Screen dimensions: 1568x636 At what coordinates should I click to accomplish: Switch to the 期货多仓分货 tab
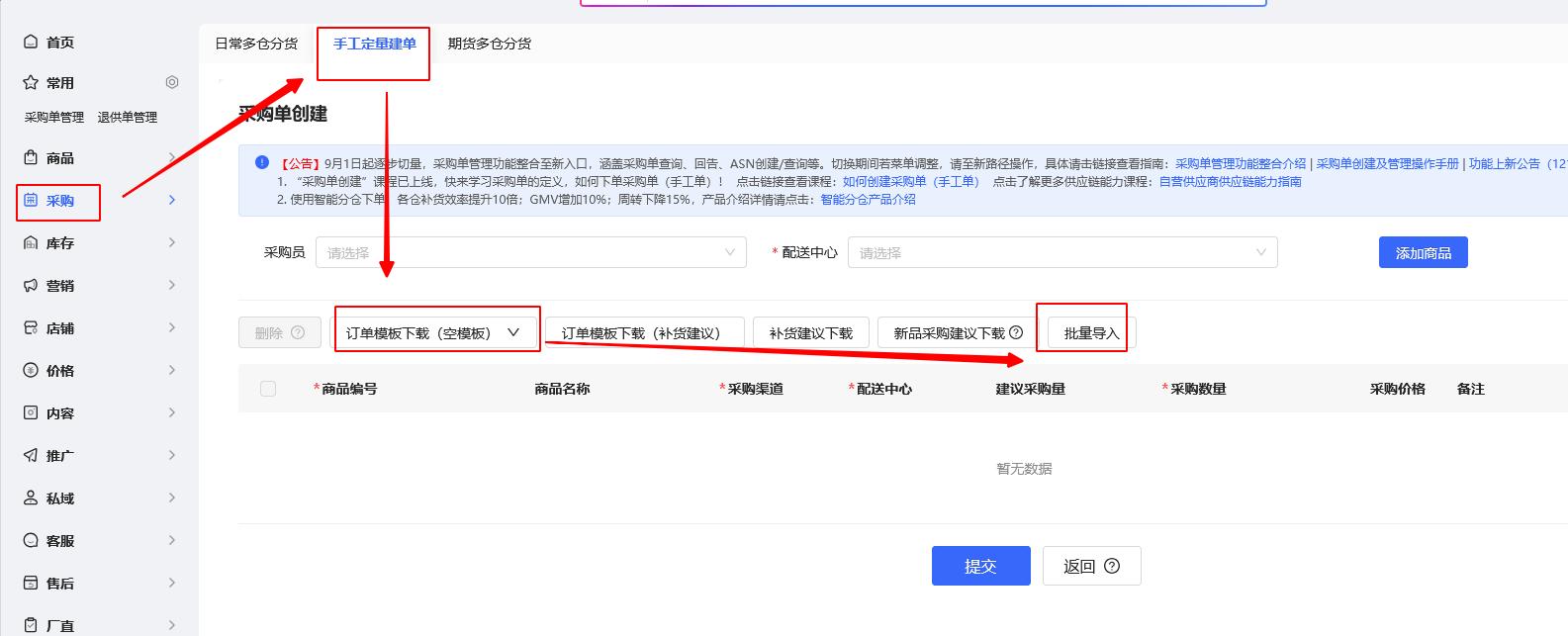490,44
